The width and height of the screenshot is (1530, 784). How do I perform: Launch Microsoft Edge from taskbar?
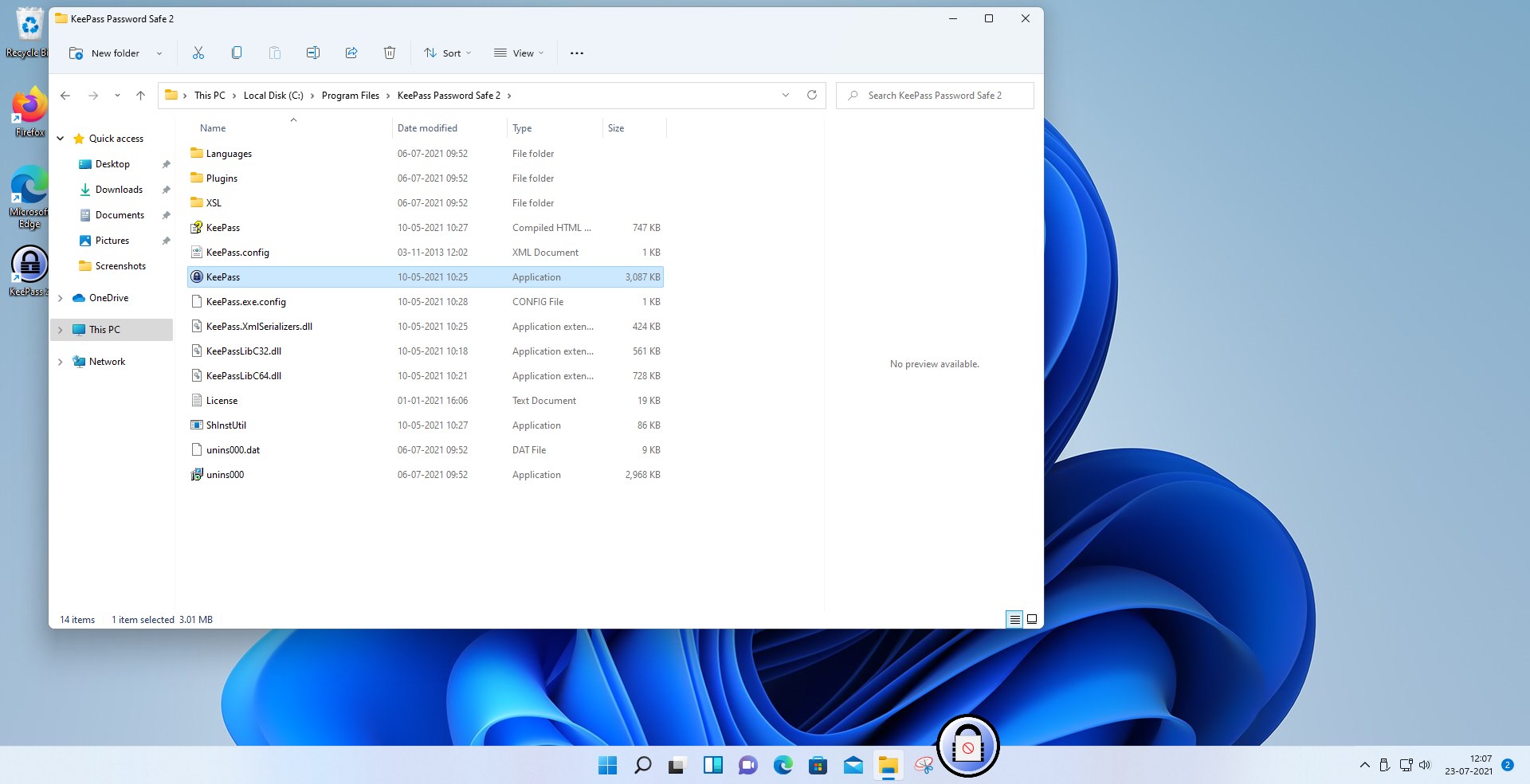coord(783,766)
